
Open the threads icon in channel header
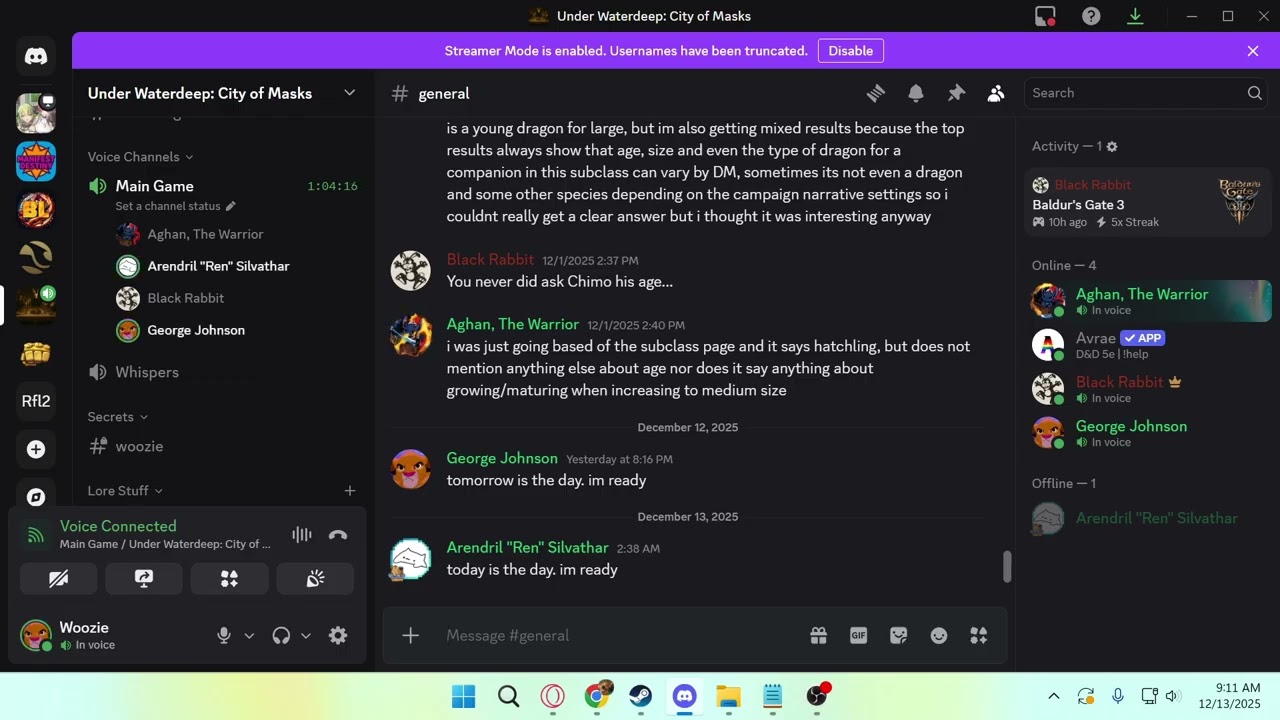click(x=876, y=93)
